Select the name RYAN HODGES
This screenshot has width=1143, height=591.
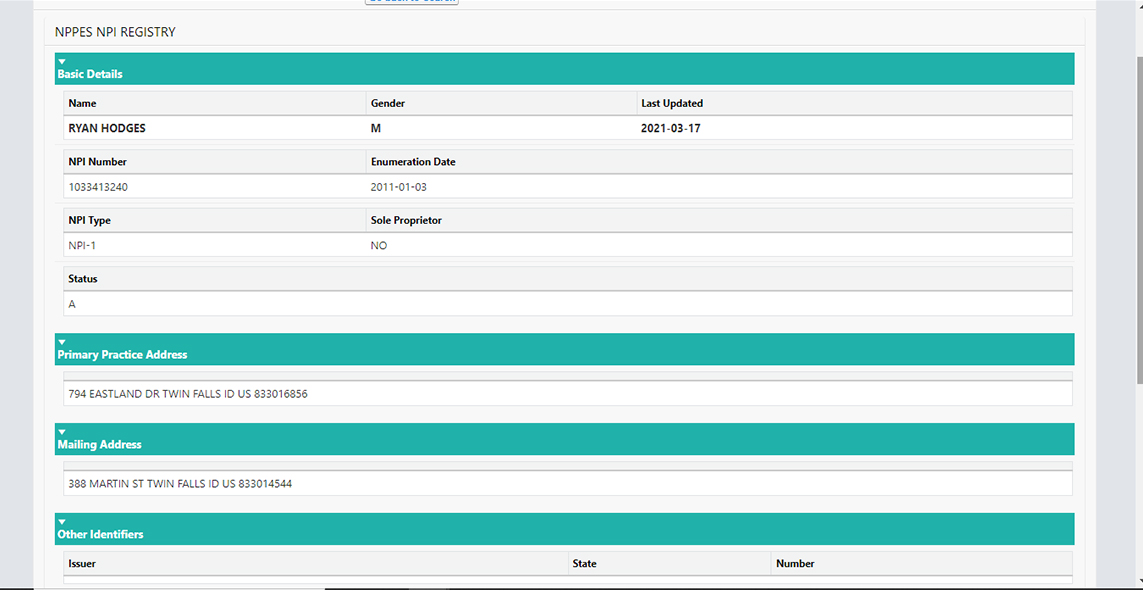pyautogui.click(x=107, y=128)
